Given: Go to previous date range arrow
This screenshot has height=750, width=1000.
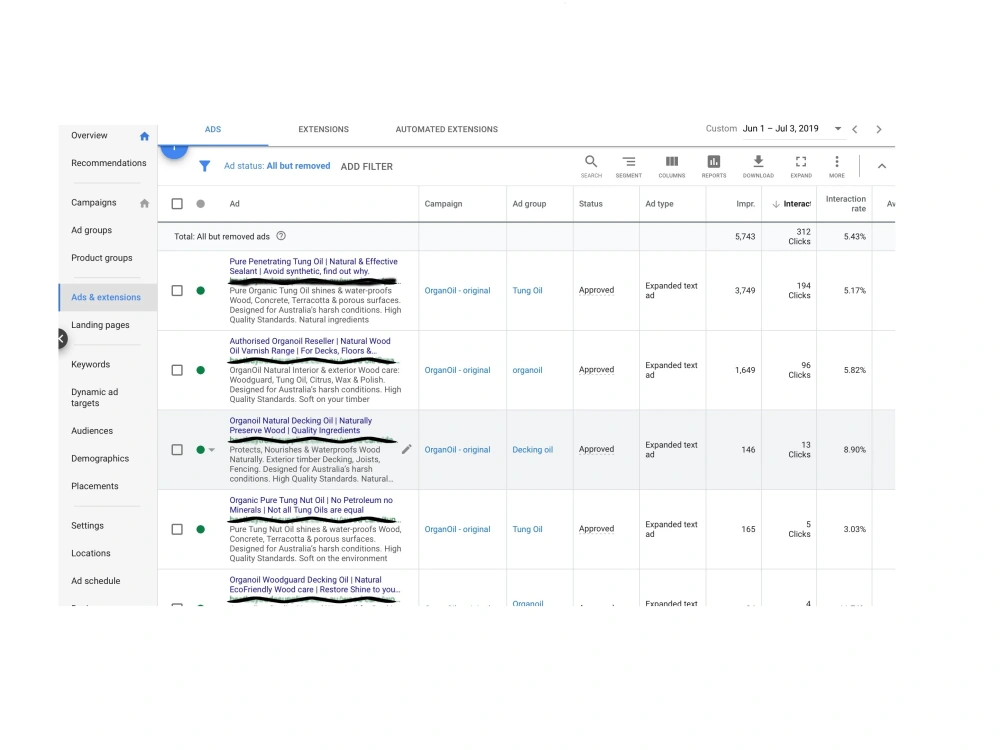Looking at the screenshot, I should pyautogui.click(x=855, y=129).
